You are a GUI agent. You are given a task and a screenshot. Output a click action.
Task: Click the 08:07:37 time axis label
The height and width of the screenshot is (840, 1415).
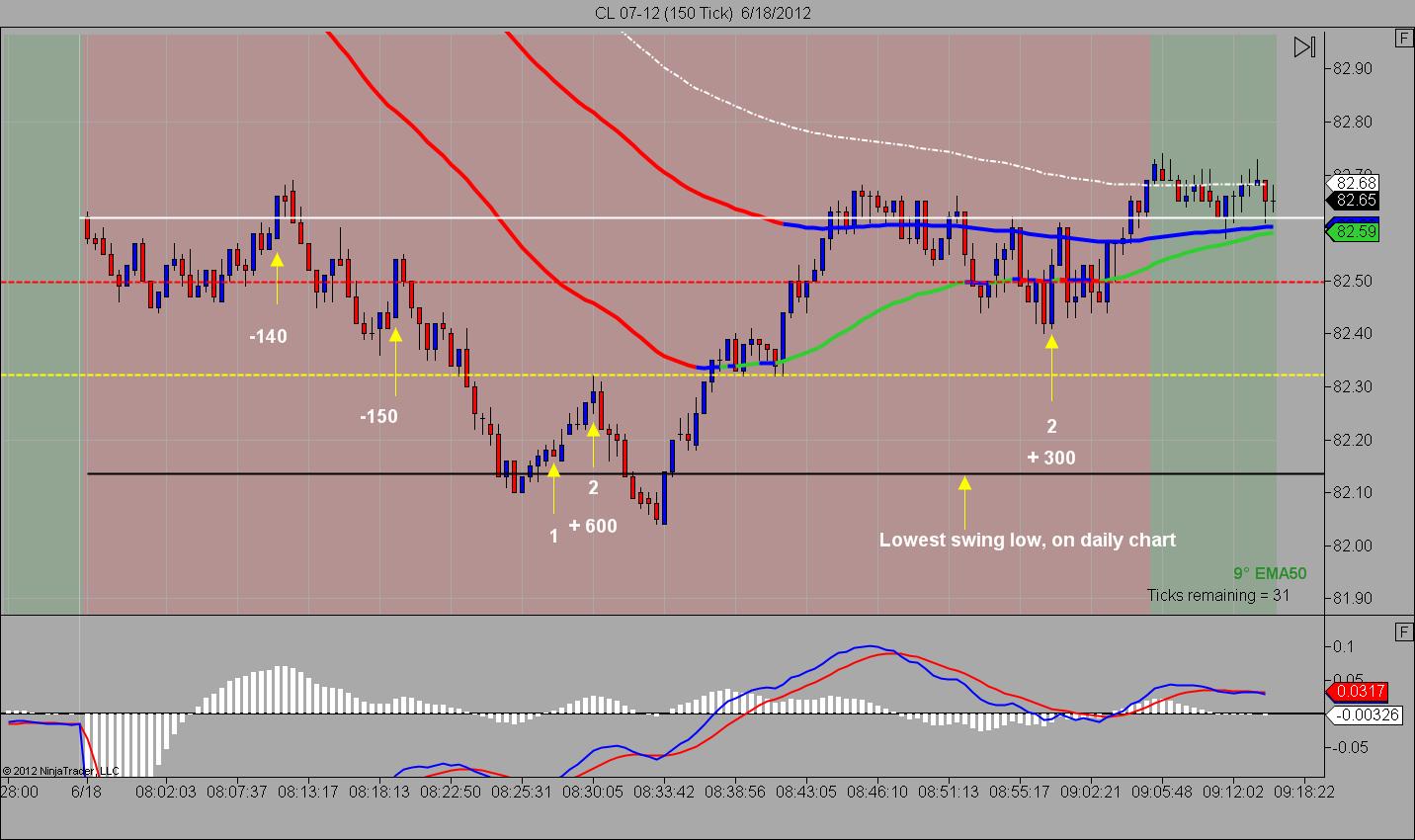click(x=237, y=792)
